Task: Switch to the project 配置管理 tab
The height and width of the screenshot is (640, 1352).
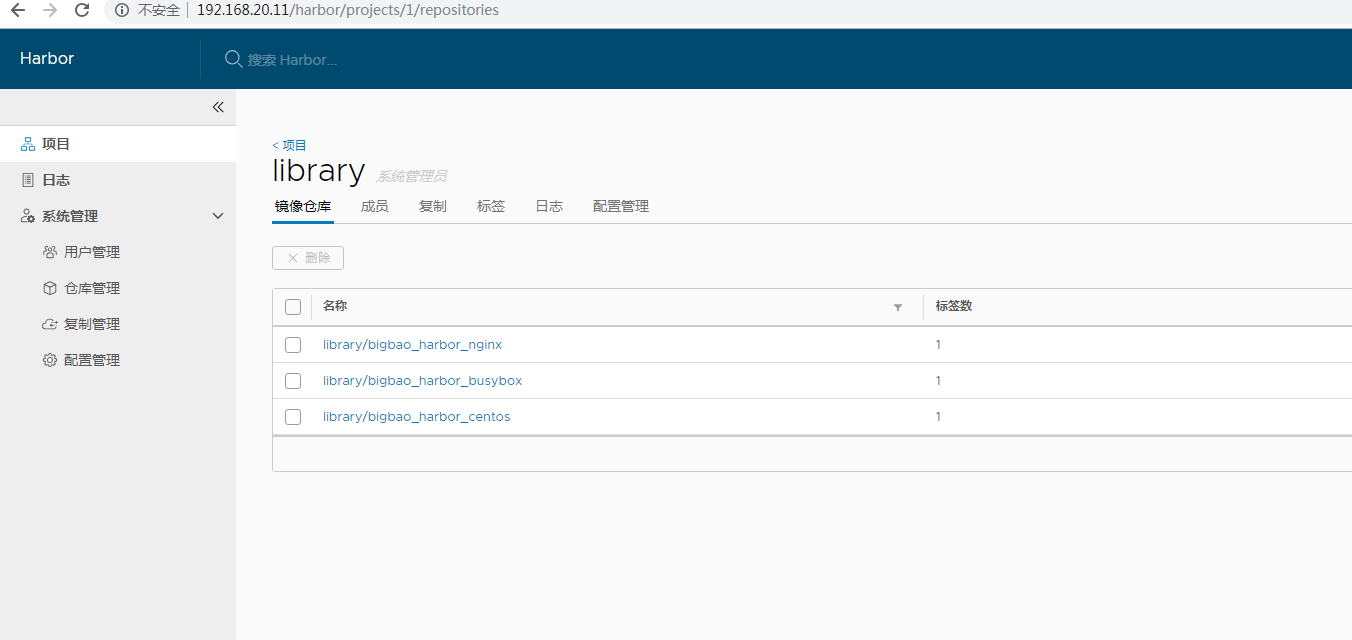Action: tap(621, 206)
